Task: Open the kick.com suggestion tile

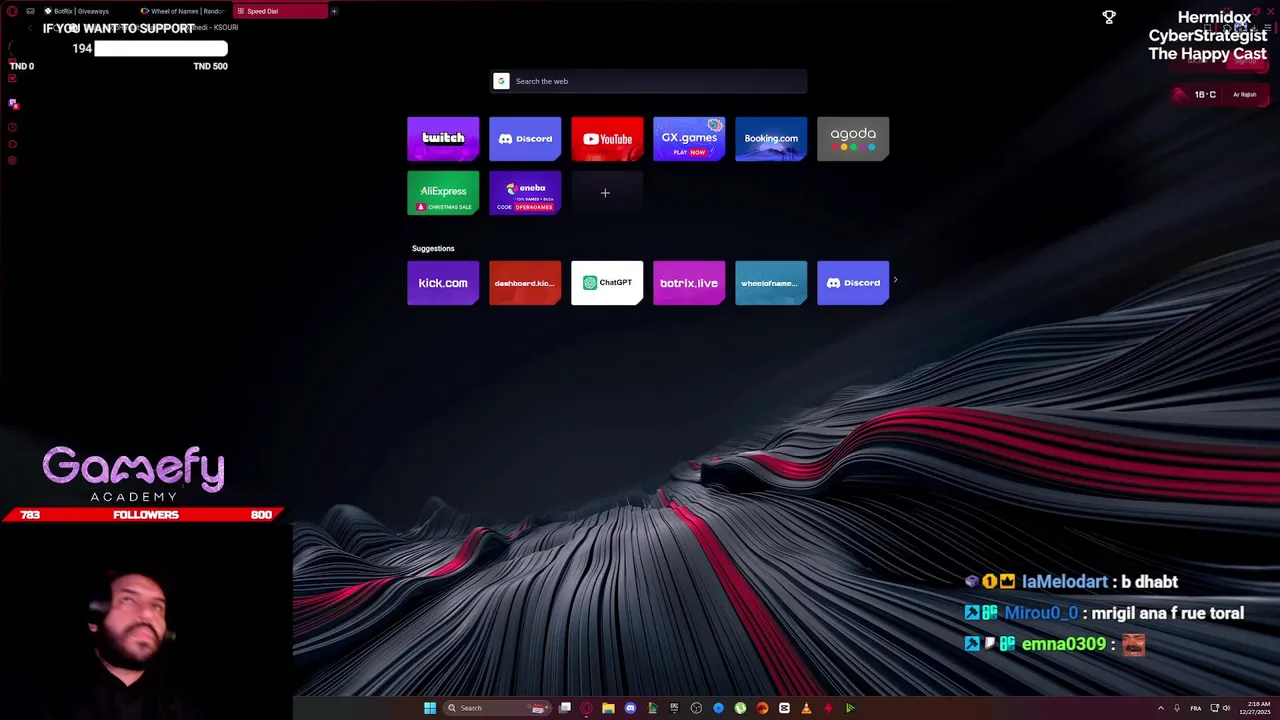Action: pyautogui.click(x=443, y=283)
